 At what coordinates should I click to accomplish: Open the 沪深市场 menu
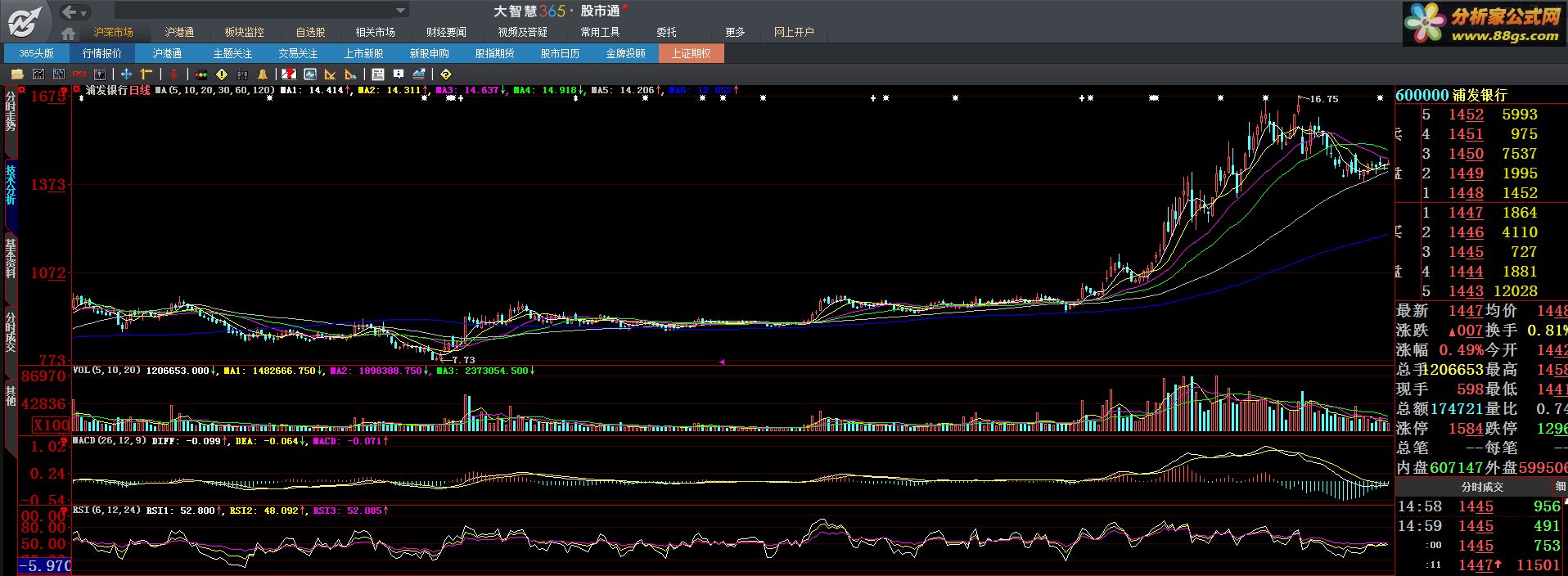(x=113, y=32)
